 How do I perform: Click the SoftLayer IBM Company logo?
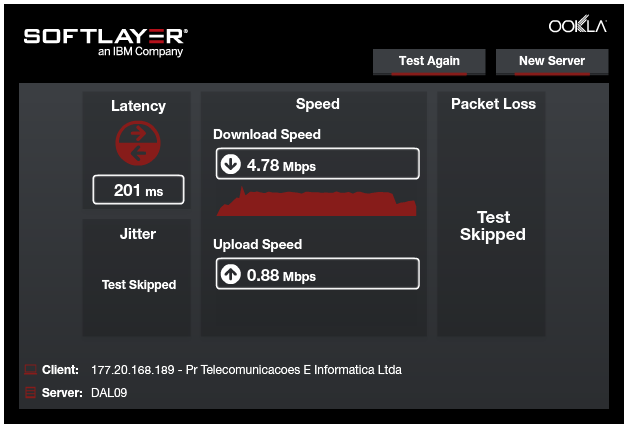(x=106, y=40)
